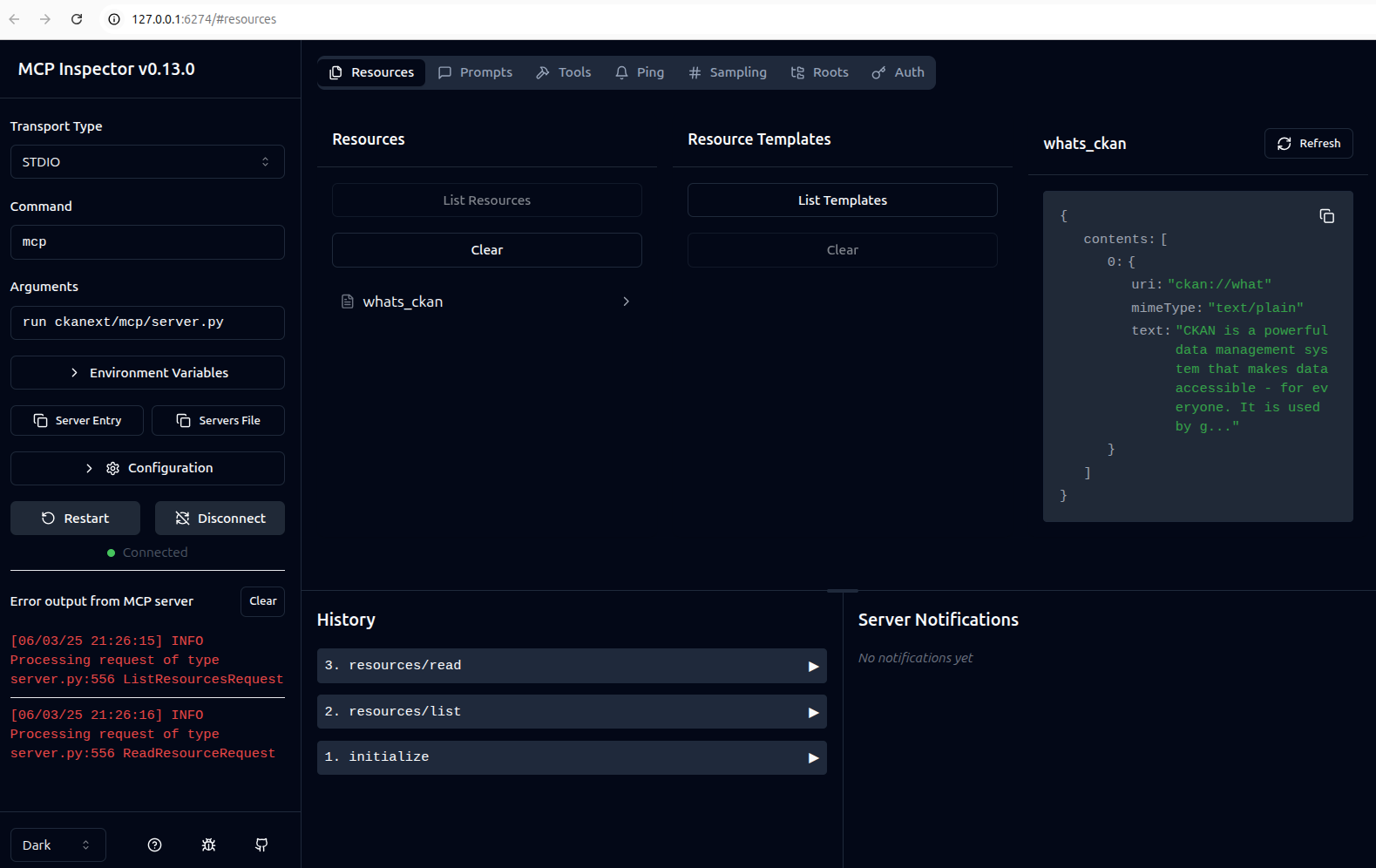
Task: Expand history entry 2 resources/list
Action: point(572,712)
